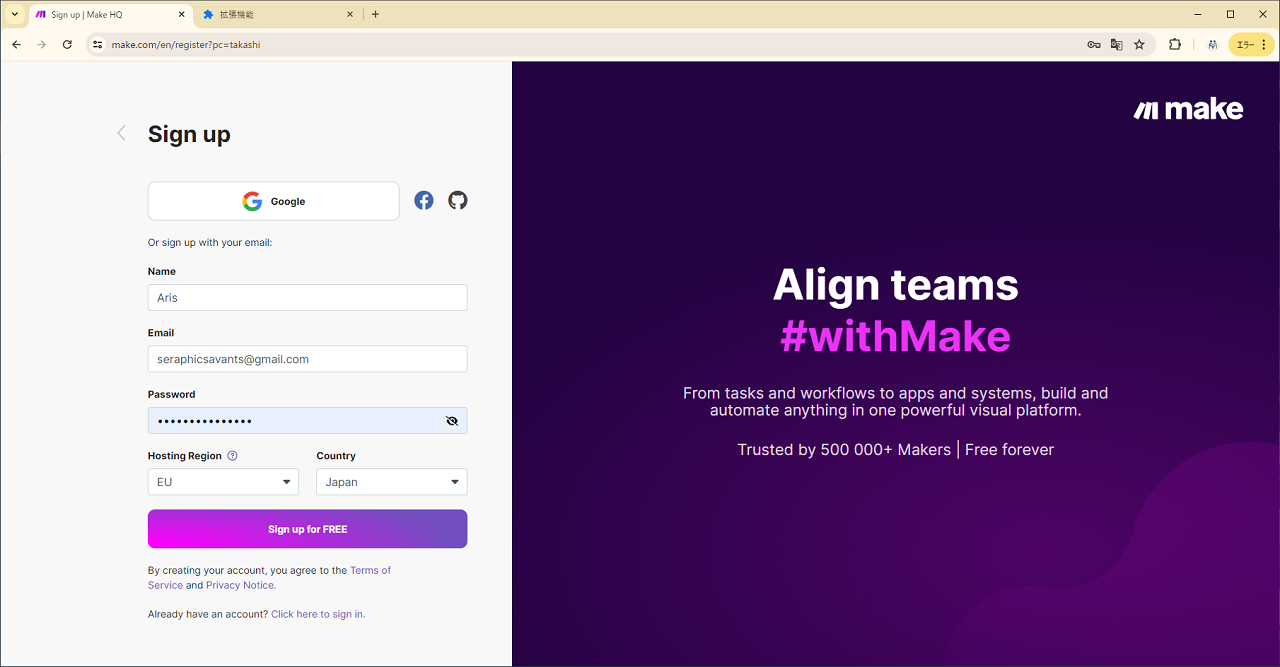Follow Click here to sign in link
Screen dimensions: 1280x667
pos(318,614)
